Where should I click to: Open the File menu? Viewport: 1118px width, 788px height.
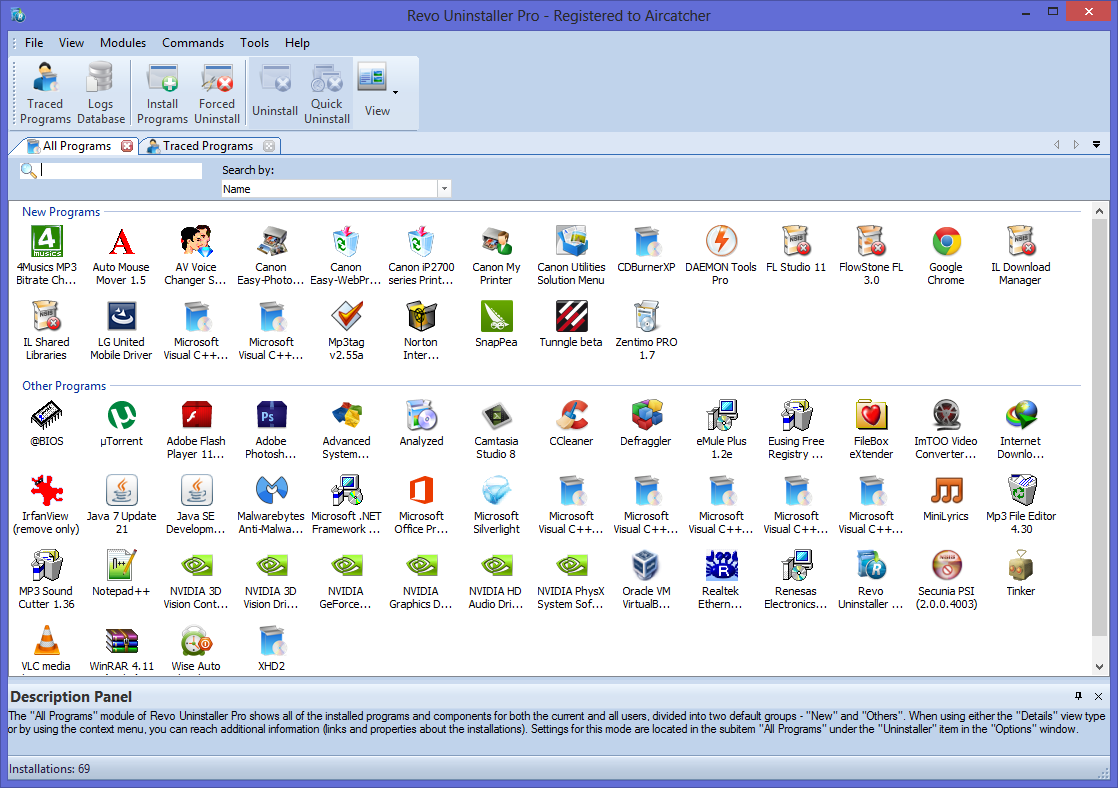[34, 43]
